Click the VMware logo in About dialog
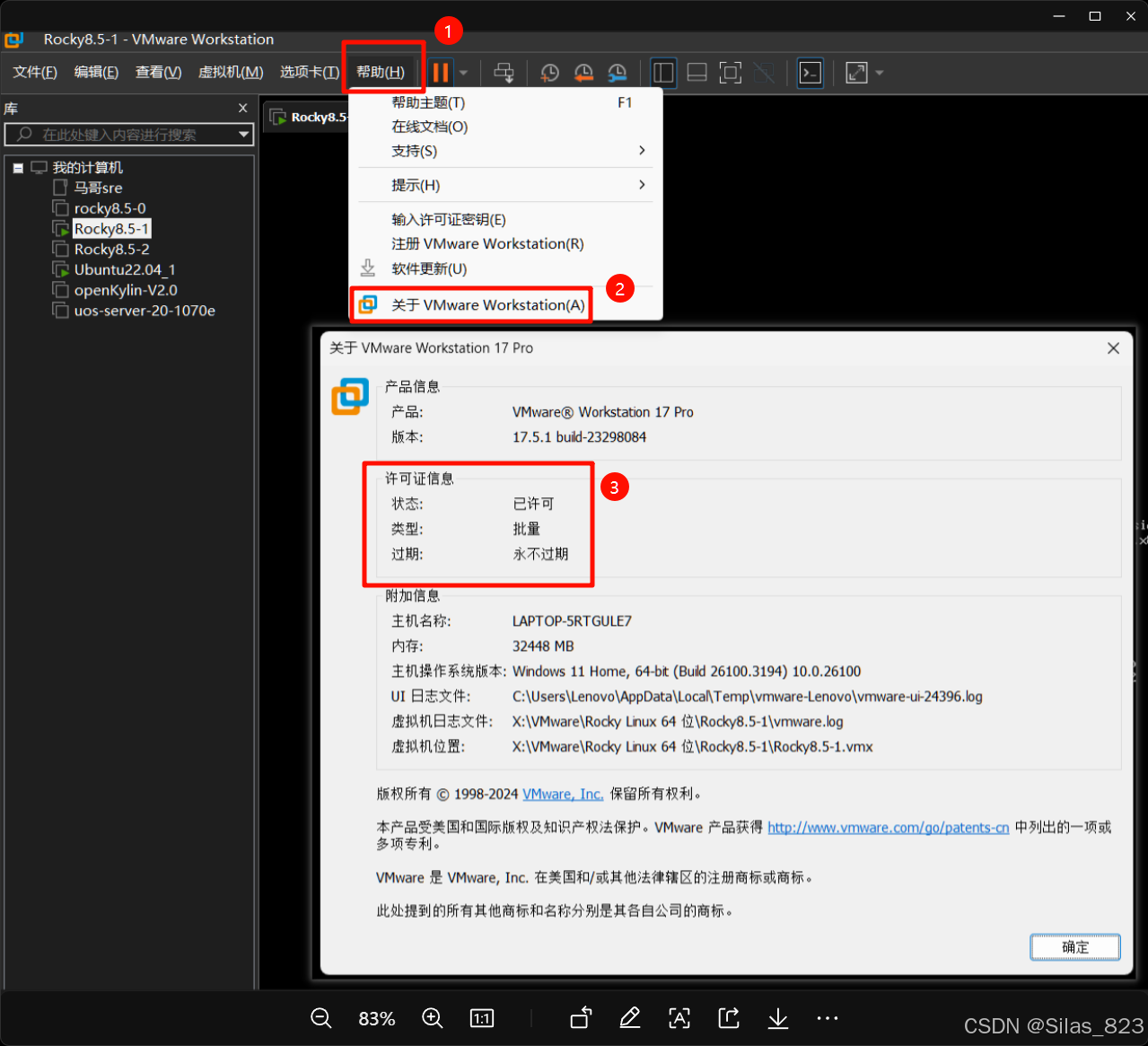Image resolution: width=1148 pixels, height=1046 pixels. click(350, 397)
